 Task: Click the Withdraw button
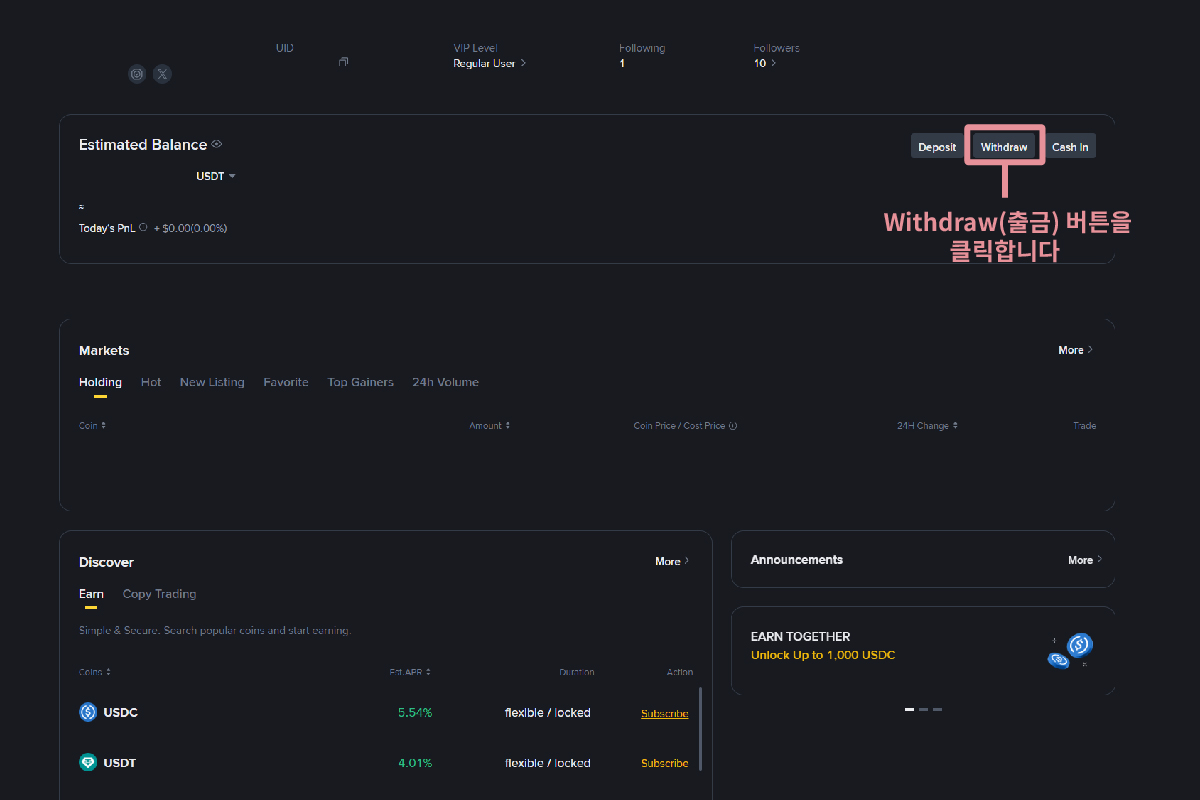click(1004, 147)
